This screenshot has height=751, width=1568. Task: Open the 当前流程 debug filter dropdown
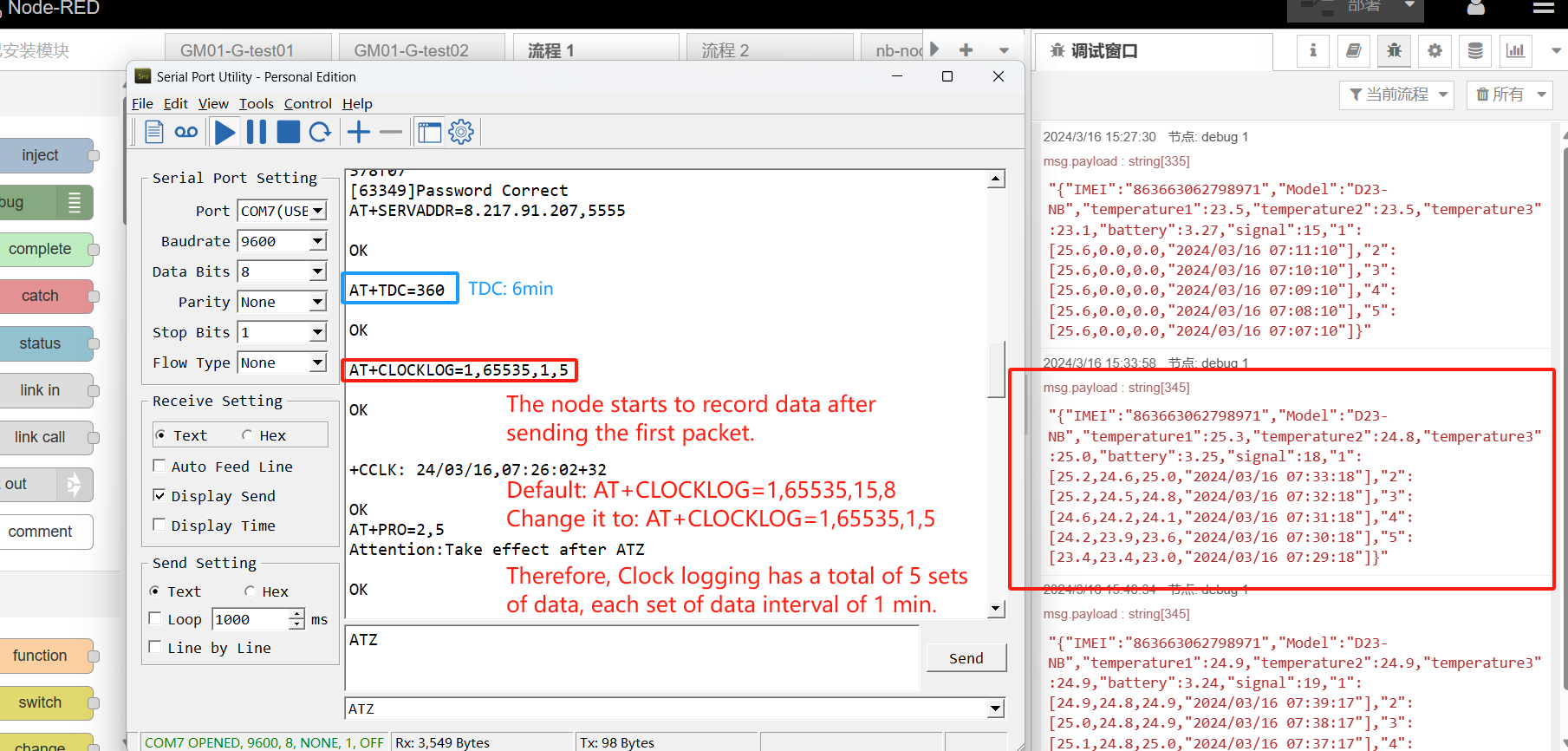pos(1397,95)
